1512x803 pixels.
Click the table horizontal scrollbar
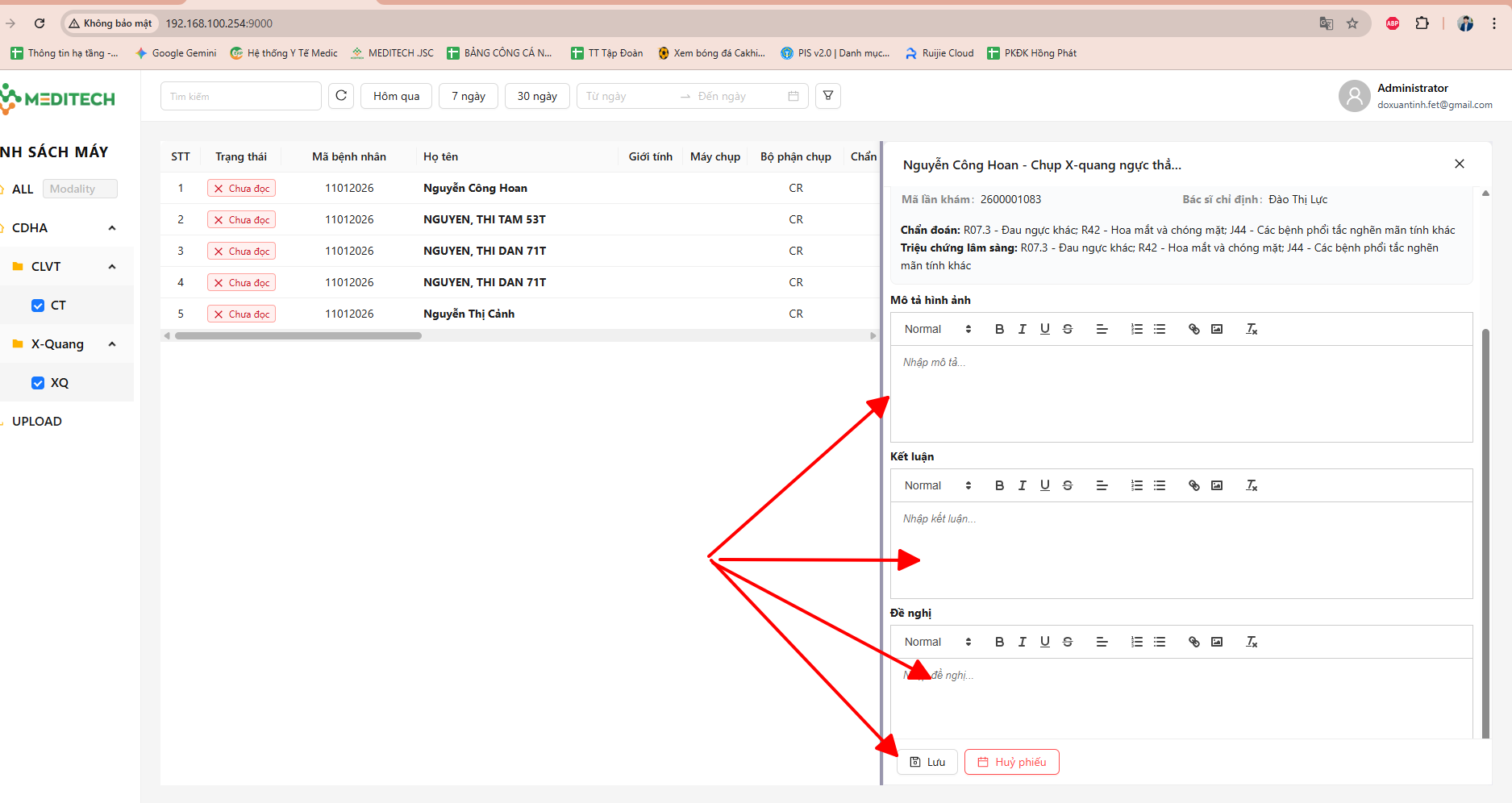[298, 335]
